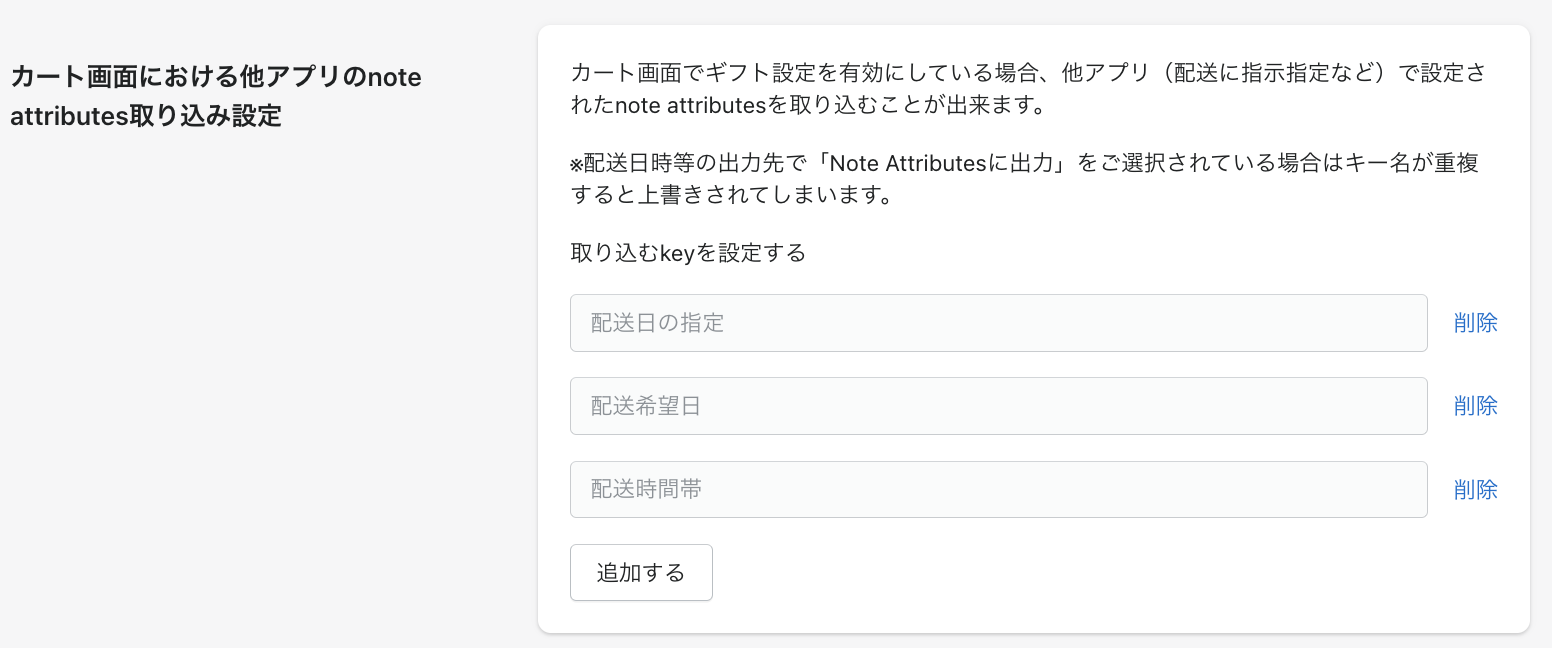This screenshot has height=648, width=1552.
Task: Click 削除 beside the 配送時間帯 field
Action: point(1475,490)
